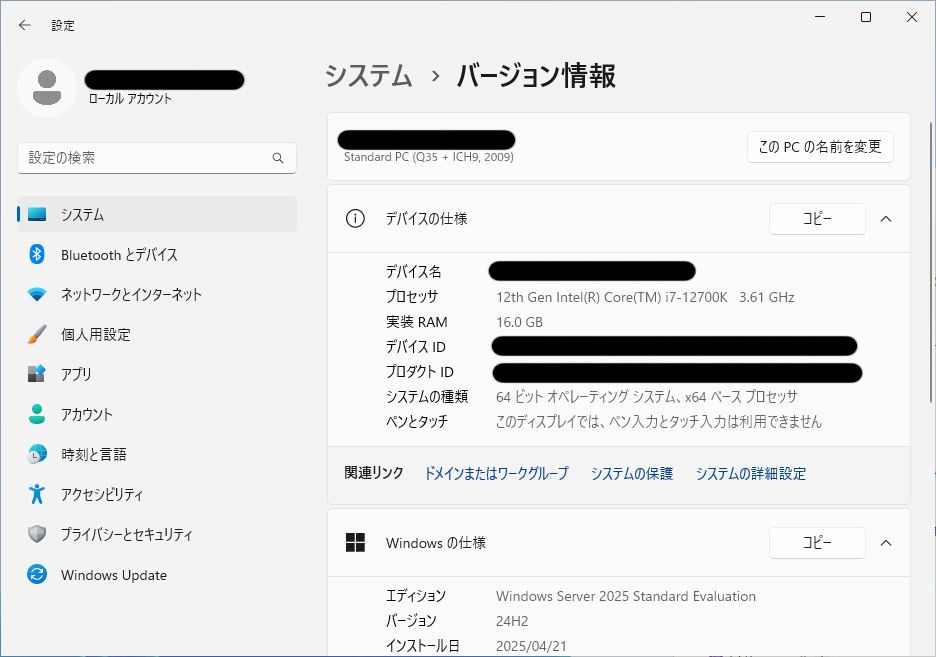936x657 pixels.
Task: Click the 個人用設定 paintbrush icon
Action: click(37, 334)
